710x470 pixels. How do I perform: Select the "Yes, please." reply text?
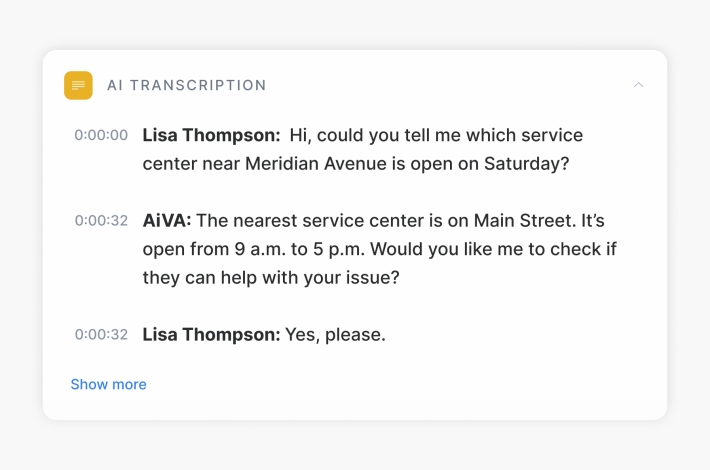point(335,335)
